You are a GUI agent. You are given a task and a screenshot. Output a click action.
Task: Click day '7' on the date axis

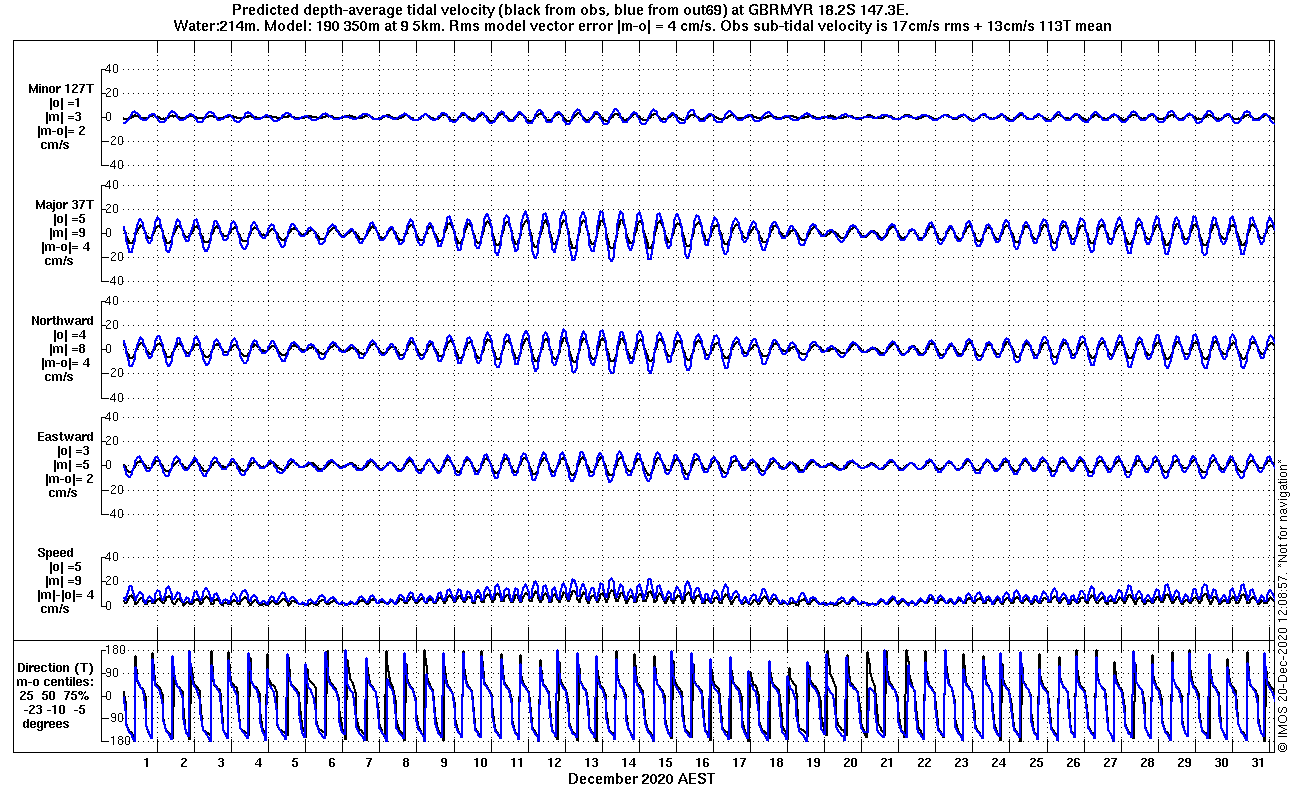click(369, 762)
